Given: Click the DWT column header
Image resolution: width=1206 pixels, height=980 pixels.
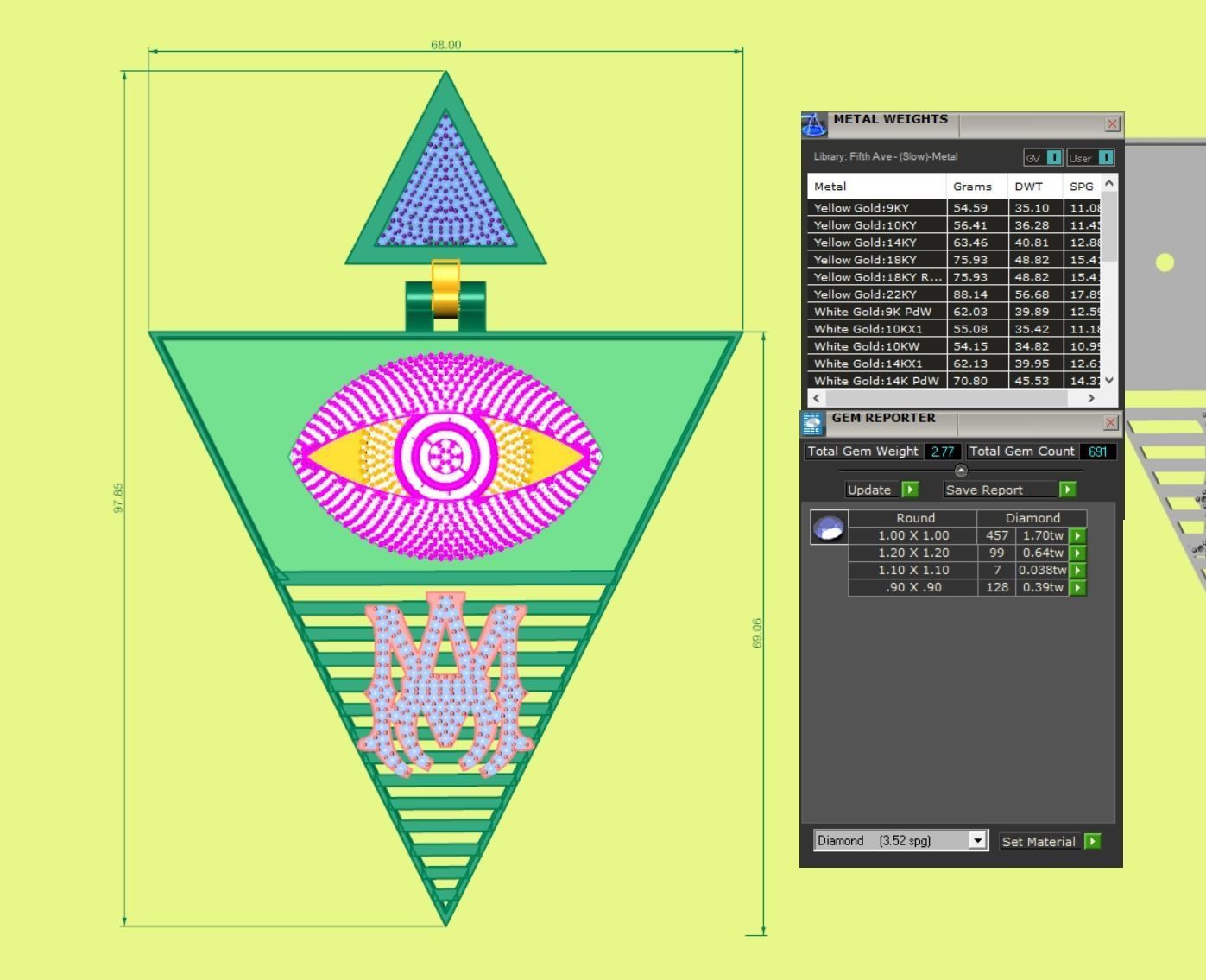Looking at the screenshot, I should 1036,187.
